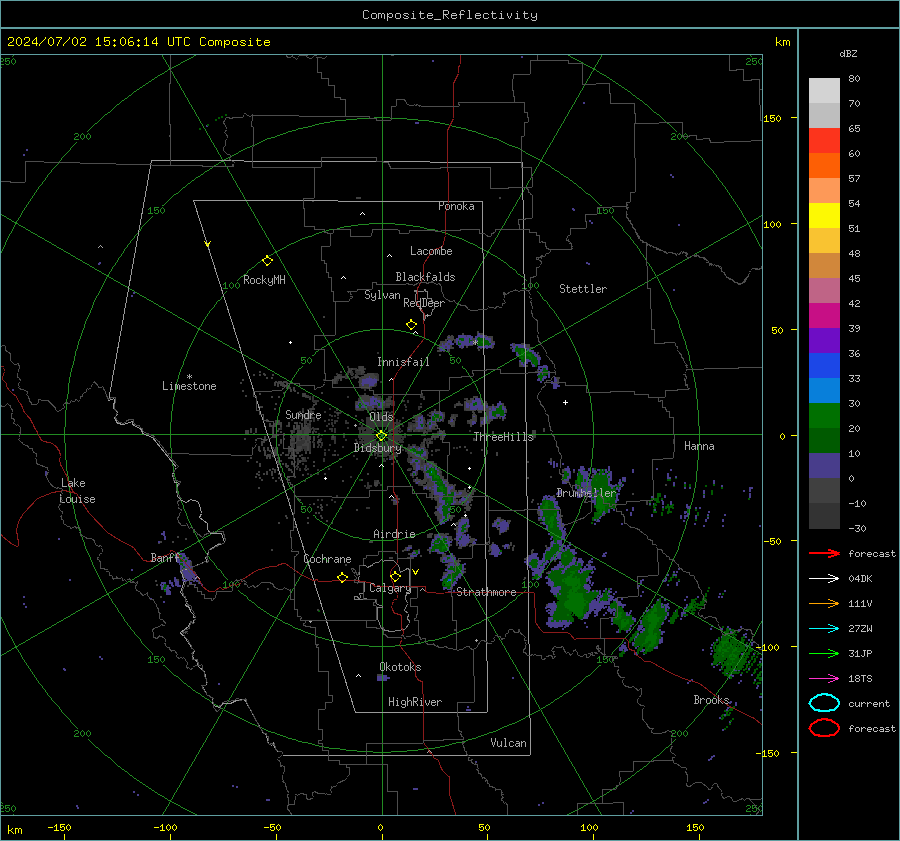900x841 pixels.
Task: Click the yellow diamond marker above Calgary
Action: pos(395,576)
